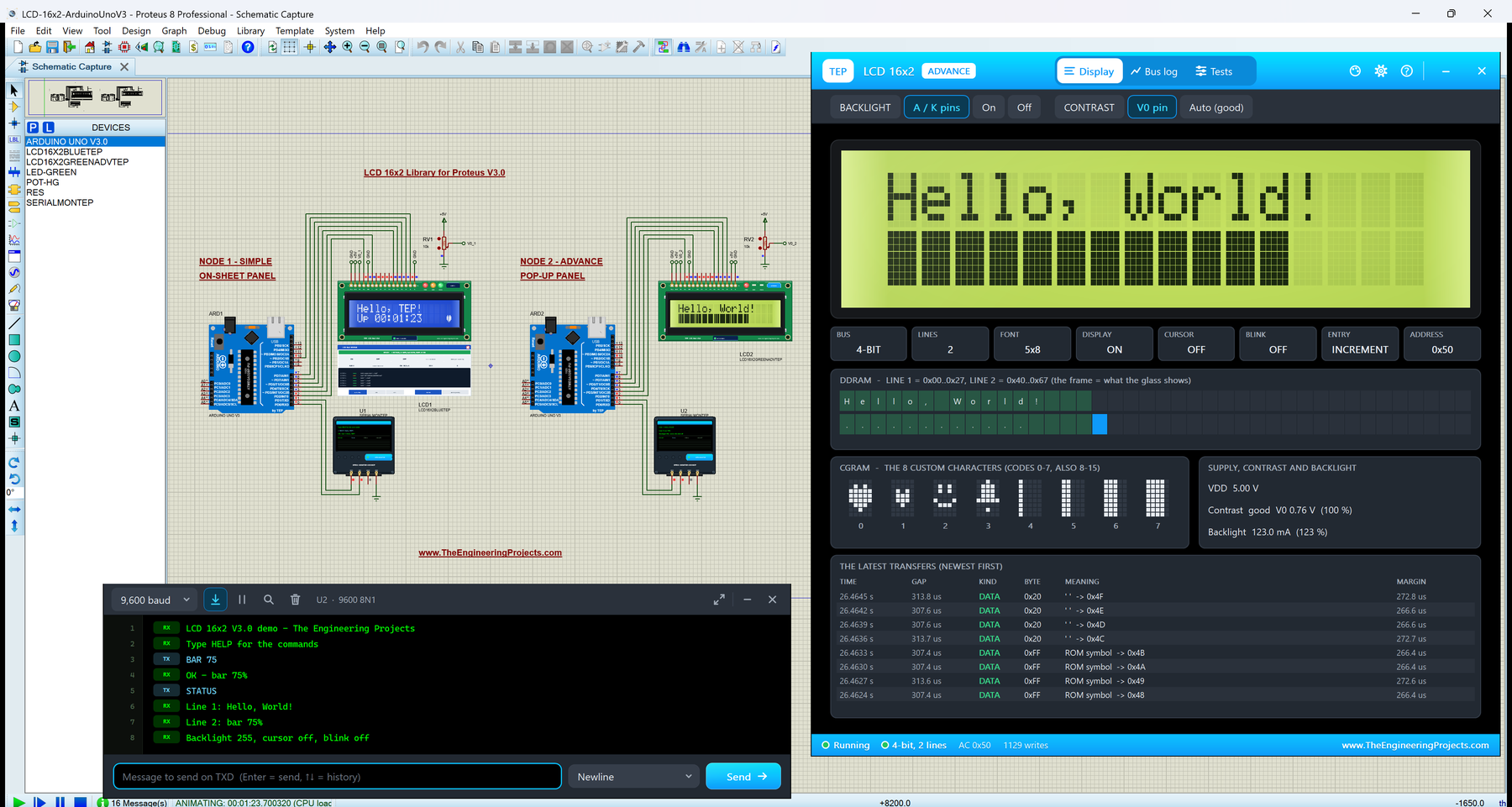Select Auto (good) contrast option
1512x807 pixels.
pos(1216,107)
